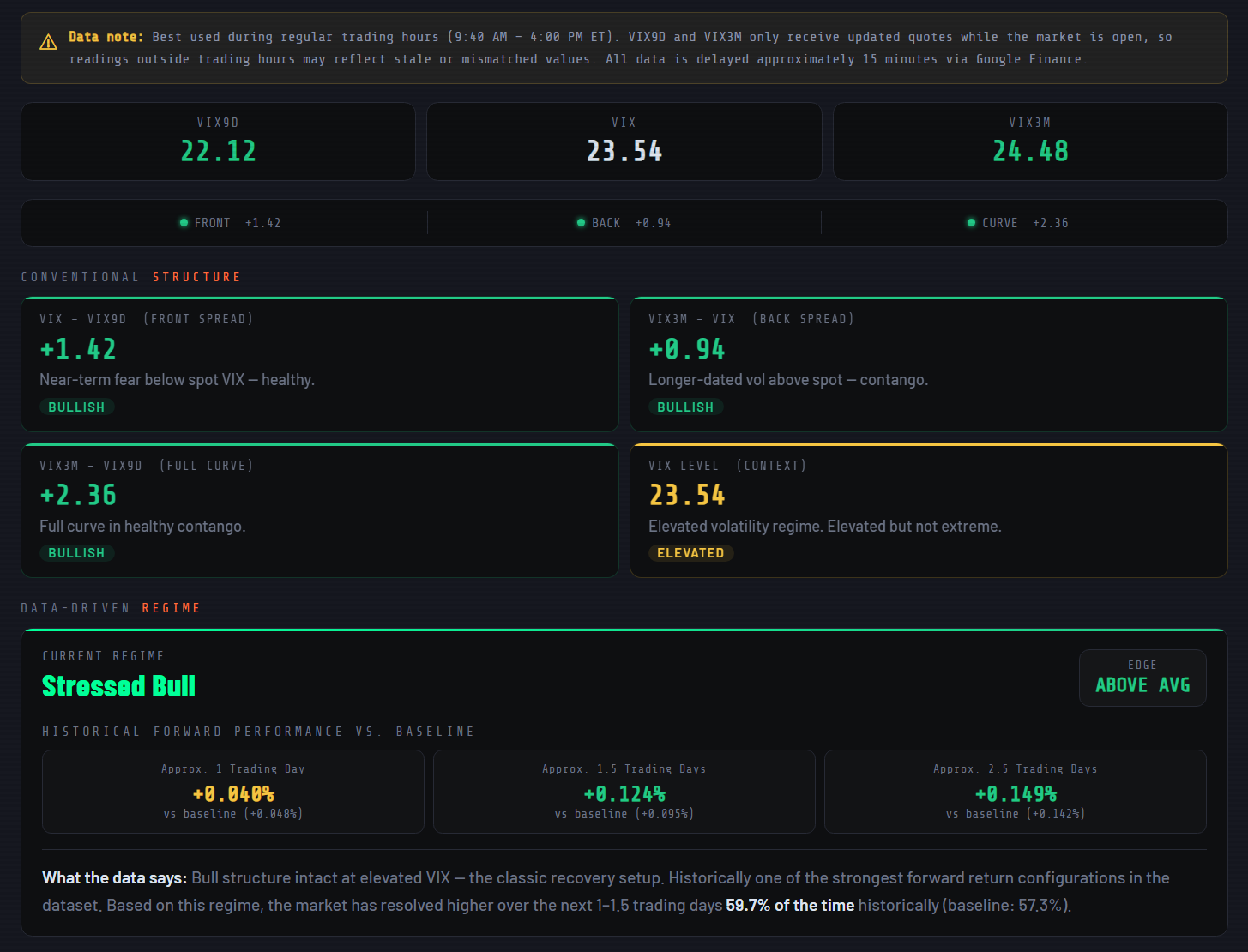Click the 'CURRENT REGIME' label

[103, 656]
